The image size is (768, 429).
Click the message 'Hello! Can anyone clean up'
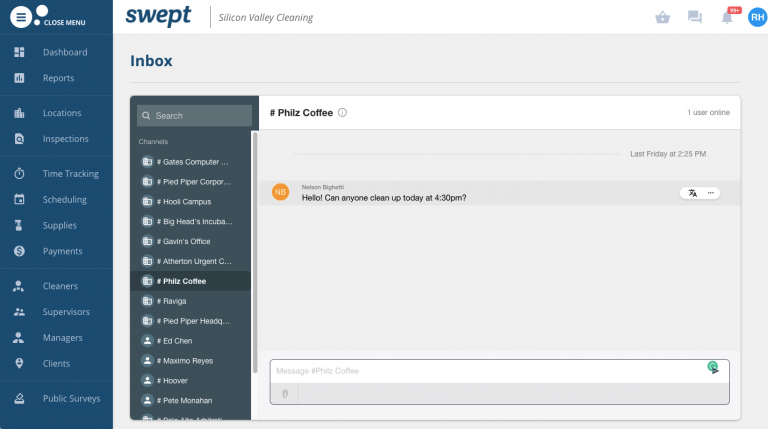384,198
